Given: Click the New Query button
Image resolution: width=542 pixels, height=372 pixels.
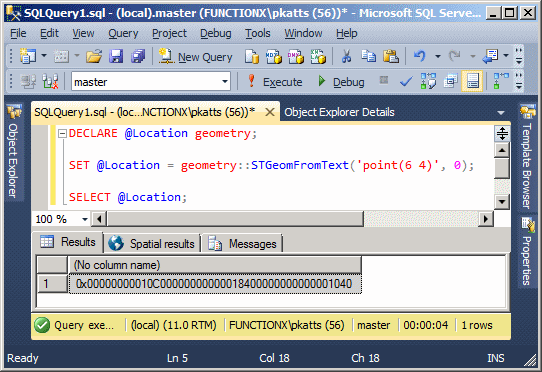Looking at the screenshot, I should coord(195,57).
